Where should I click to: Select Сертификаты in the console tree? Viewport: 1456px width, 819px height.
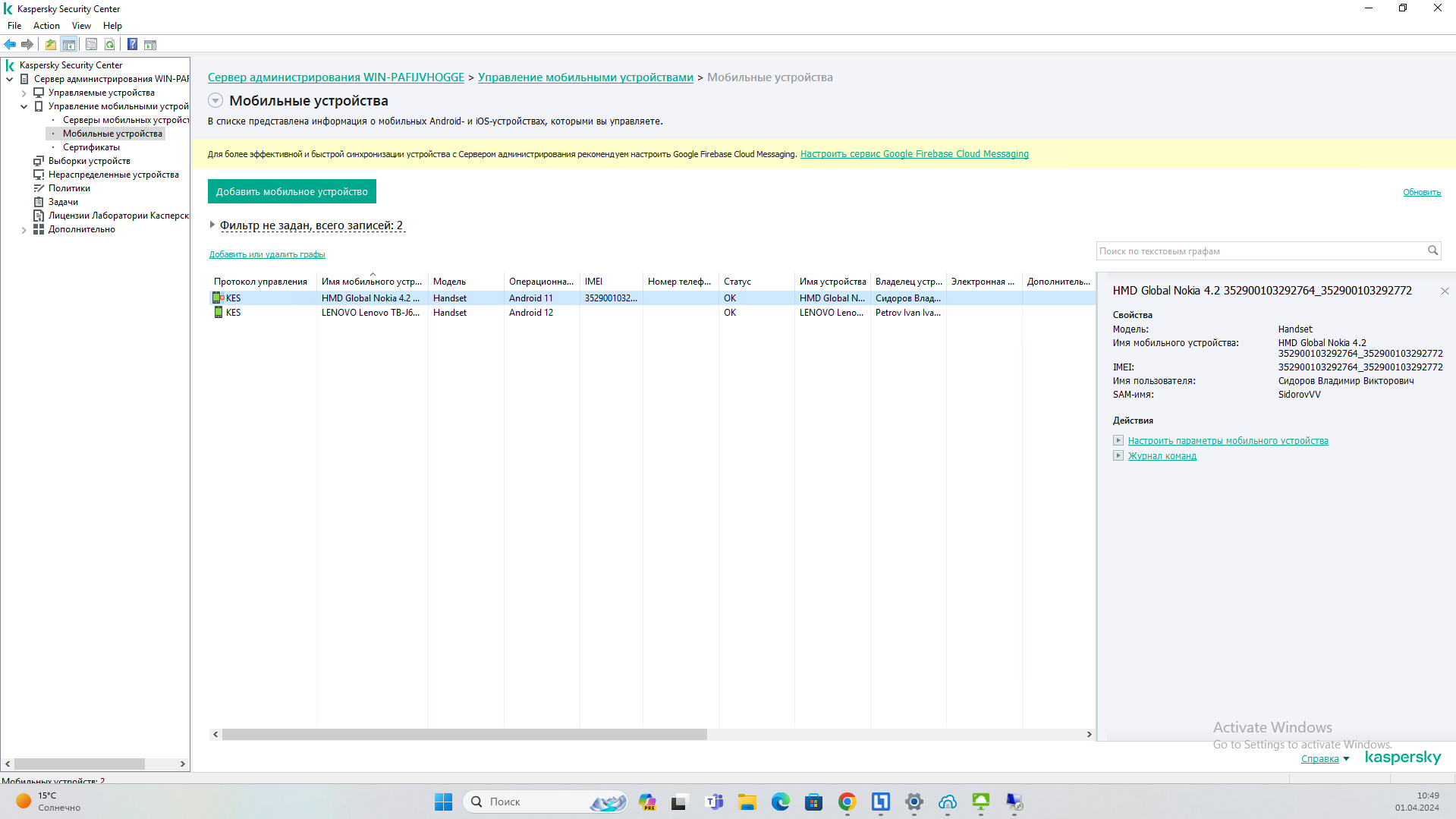91,147
